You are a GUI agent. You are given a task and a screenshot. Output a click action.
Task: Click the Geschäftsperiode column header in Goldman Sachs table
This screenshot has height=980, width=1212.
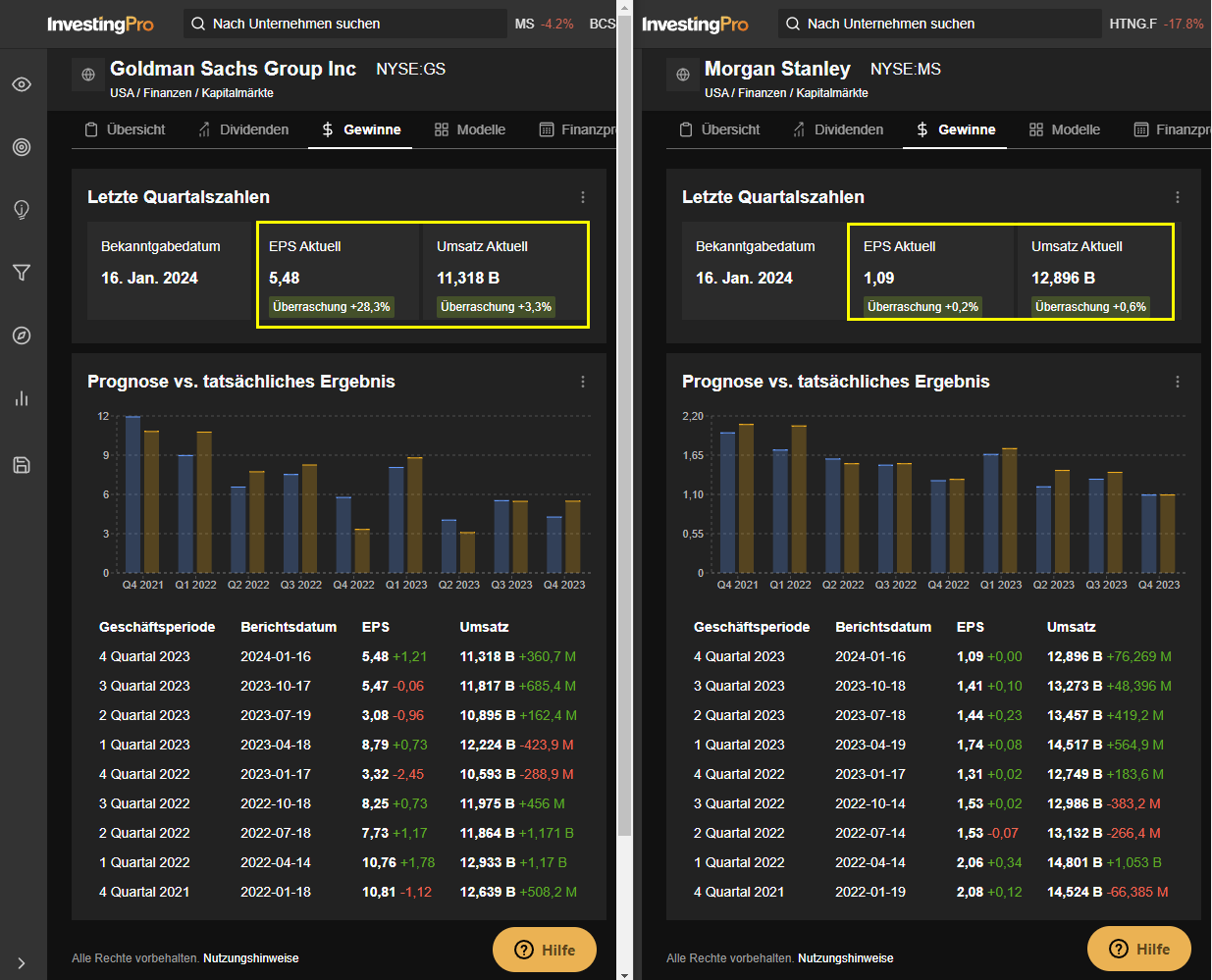157,627
